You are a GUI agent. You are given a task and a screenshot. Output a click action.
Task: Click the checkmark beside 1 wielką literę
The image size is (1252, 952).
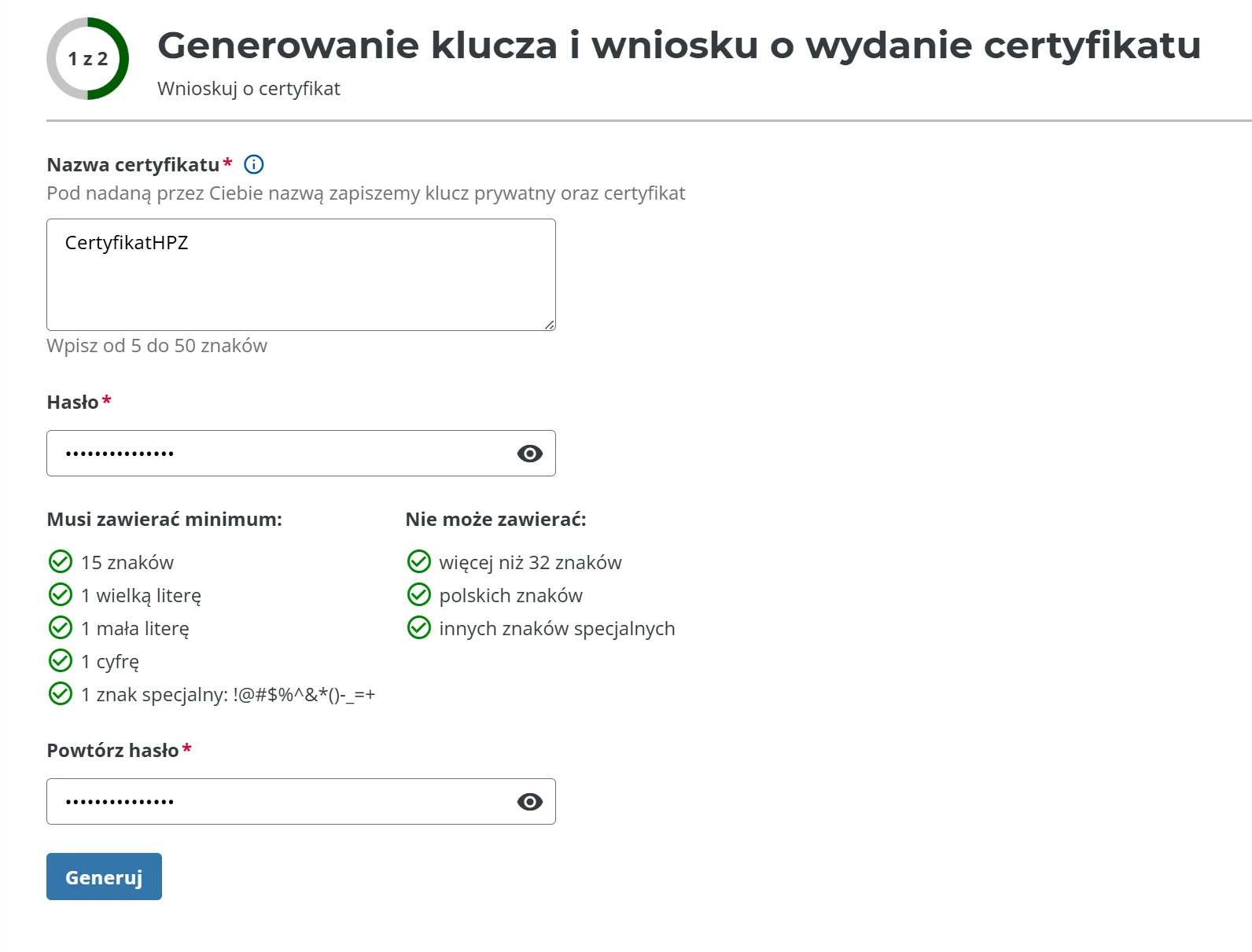point(61,595)
